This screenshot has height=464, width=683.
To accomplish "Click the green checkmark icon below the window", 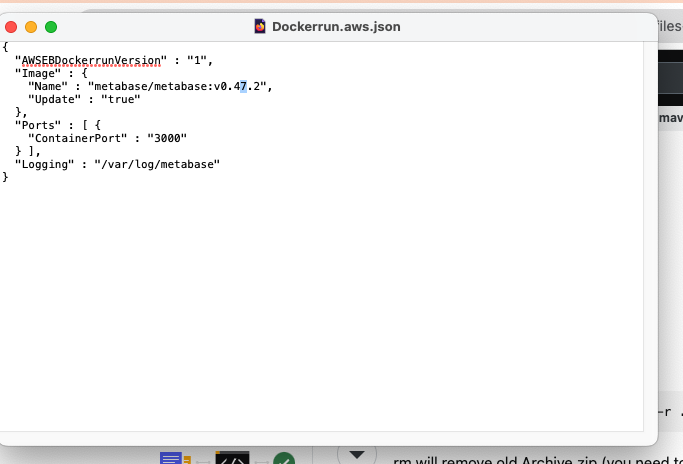I will 284,458.
